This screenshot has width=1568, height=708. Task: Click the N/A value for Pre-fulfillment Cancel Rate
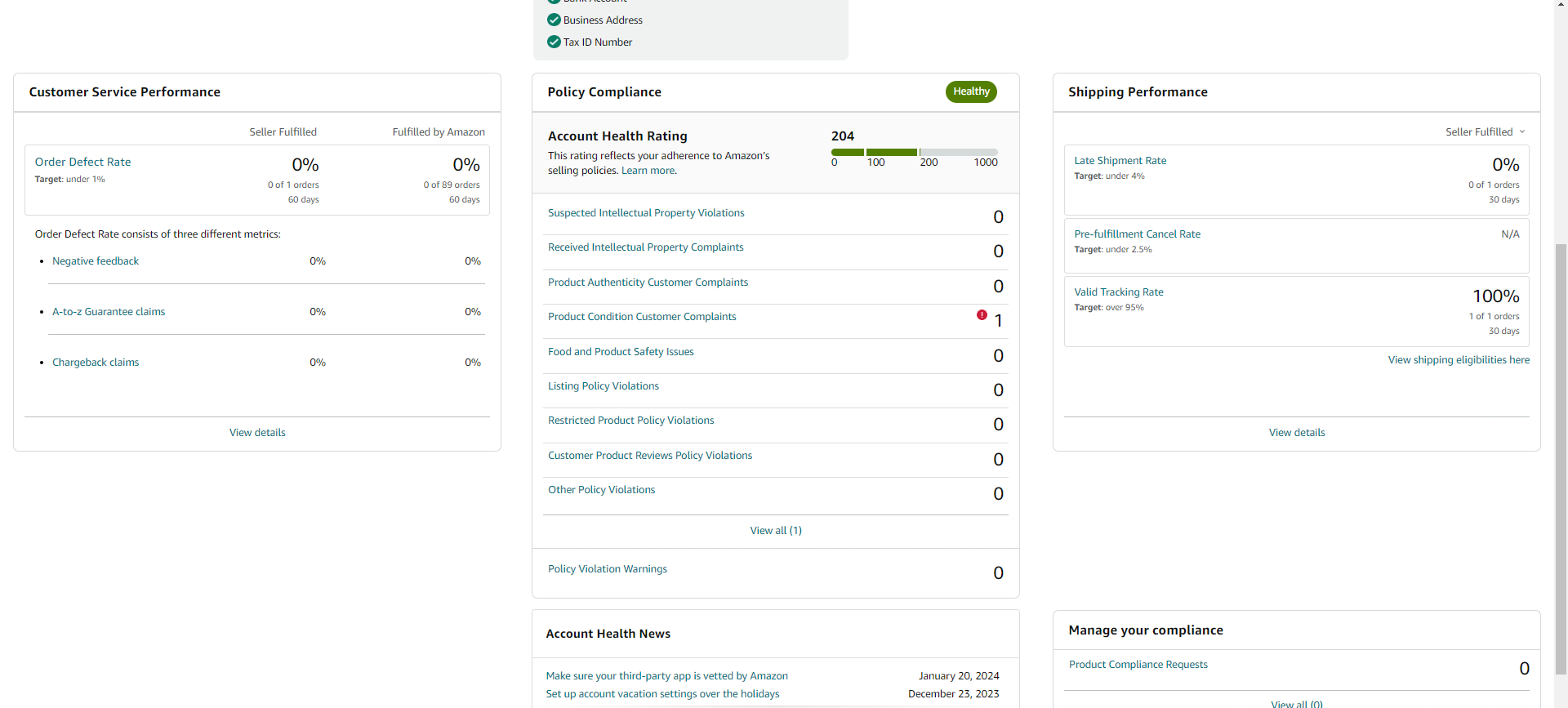(1510, 234)
